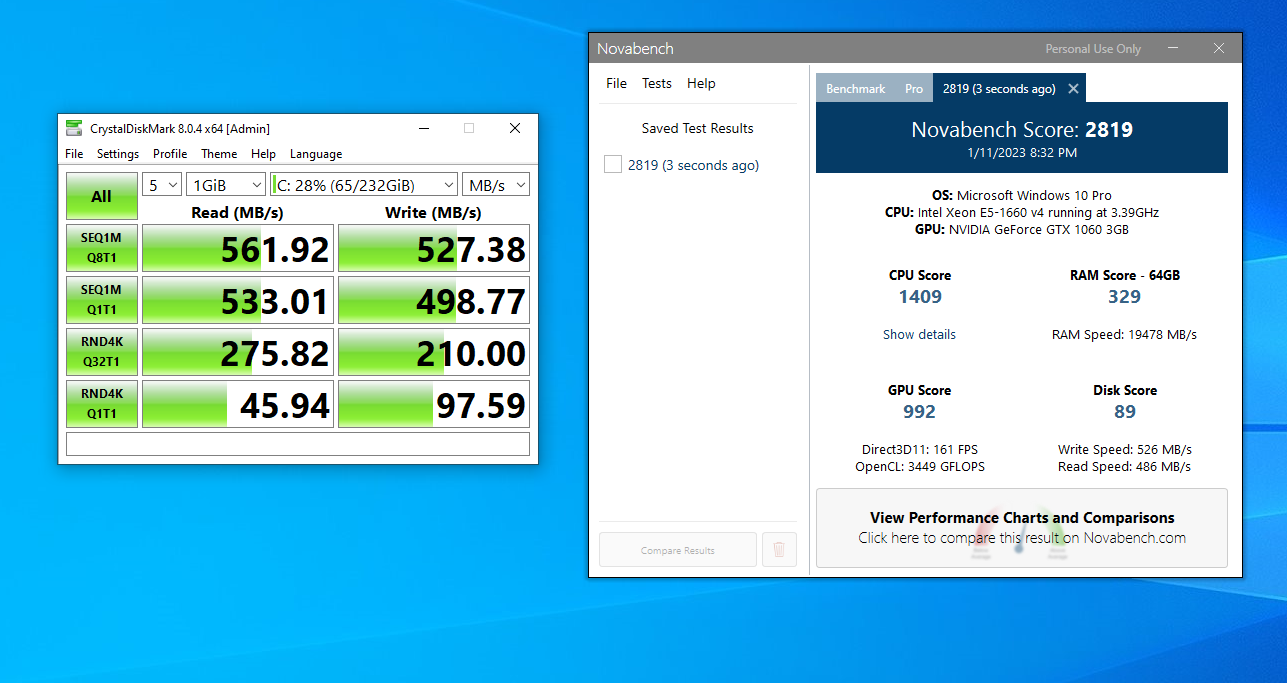Click the empty status field in CrystalDiskMark

click(x=298, y=443)
